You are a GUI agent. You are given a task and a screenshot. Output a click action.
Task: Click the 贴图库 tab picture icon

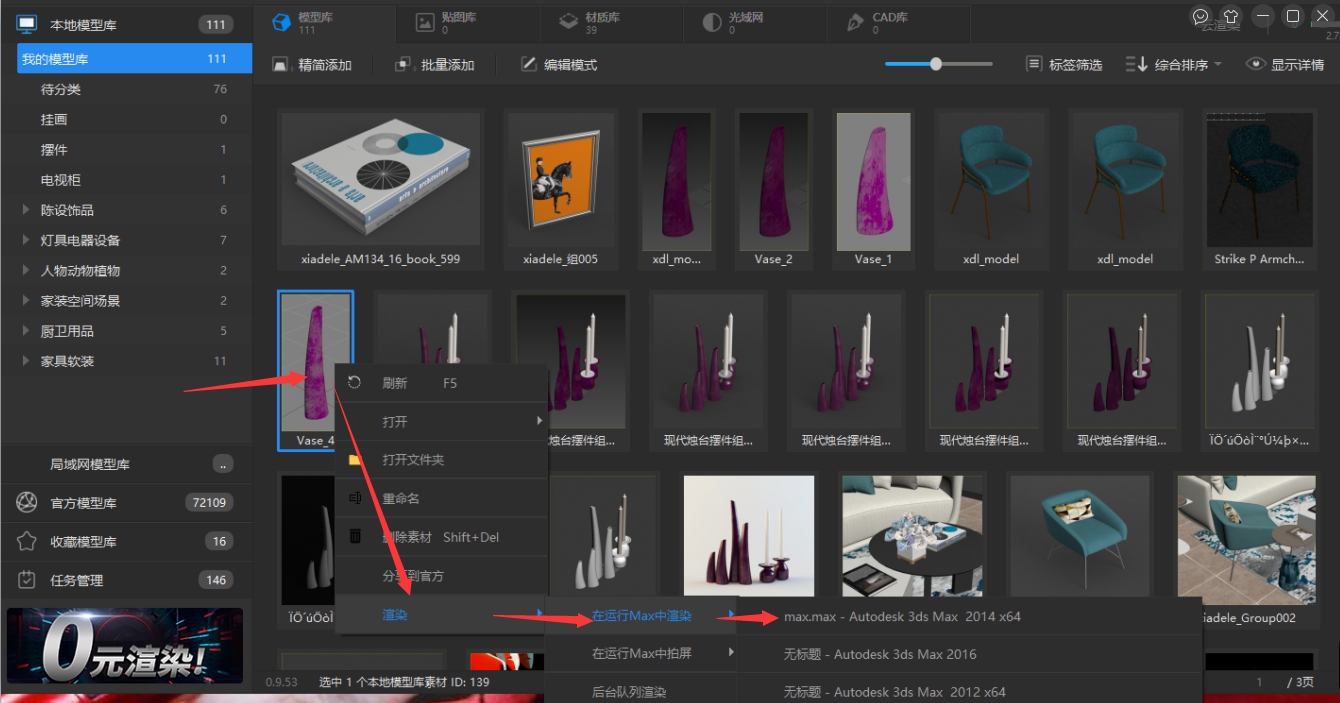pos(425,21)
